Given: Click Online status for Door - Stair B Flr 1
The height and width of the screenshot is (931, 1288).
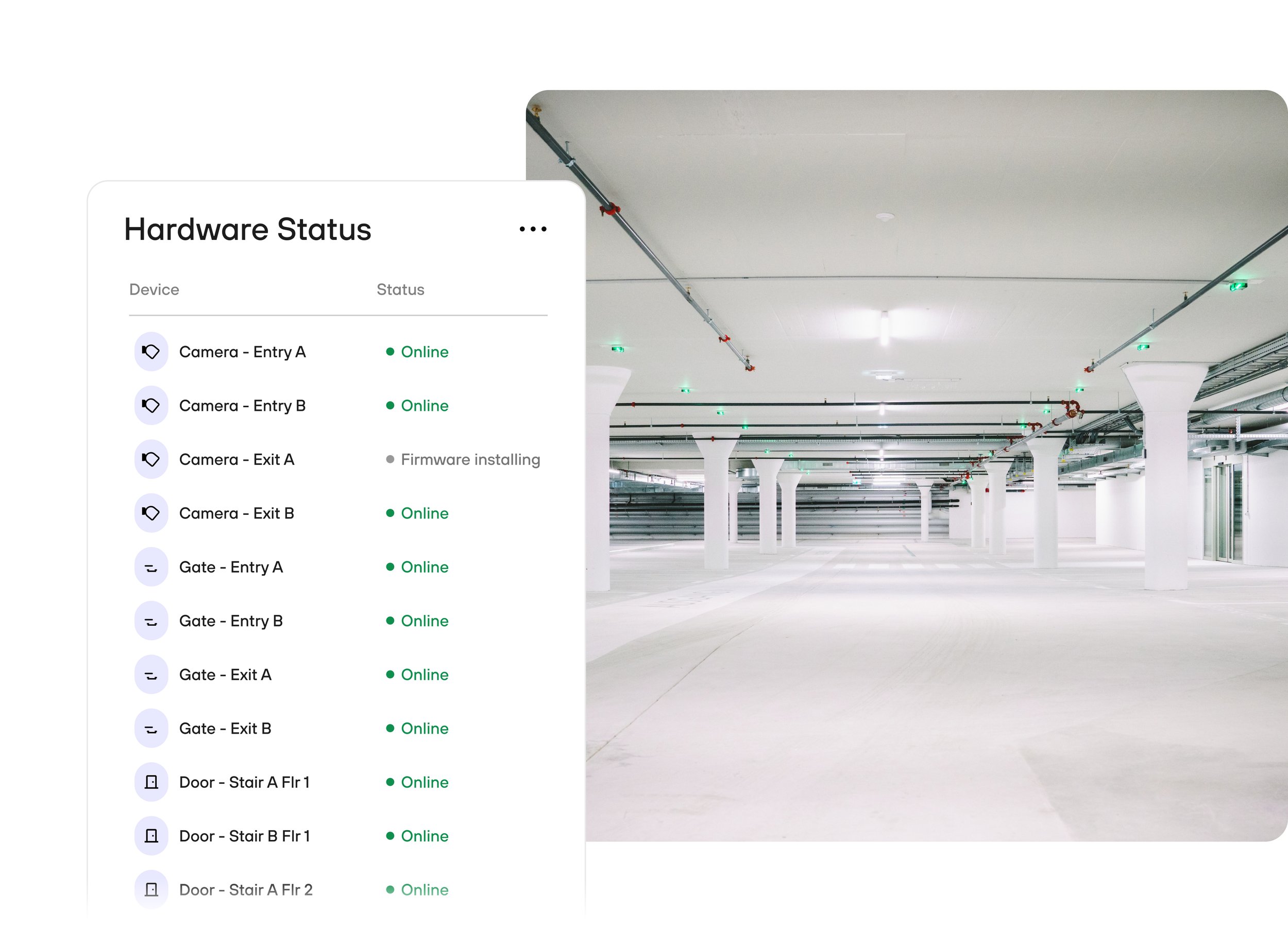Looking at the screenshot, I should click(x=424, y=836).
